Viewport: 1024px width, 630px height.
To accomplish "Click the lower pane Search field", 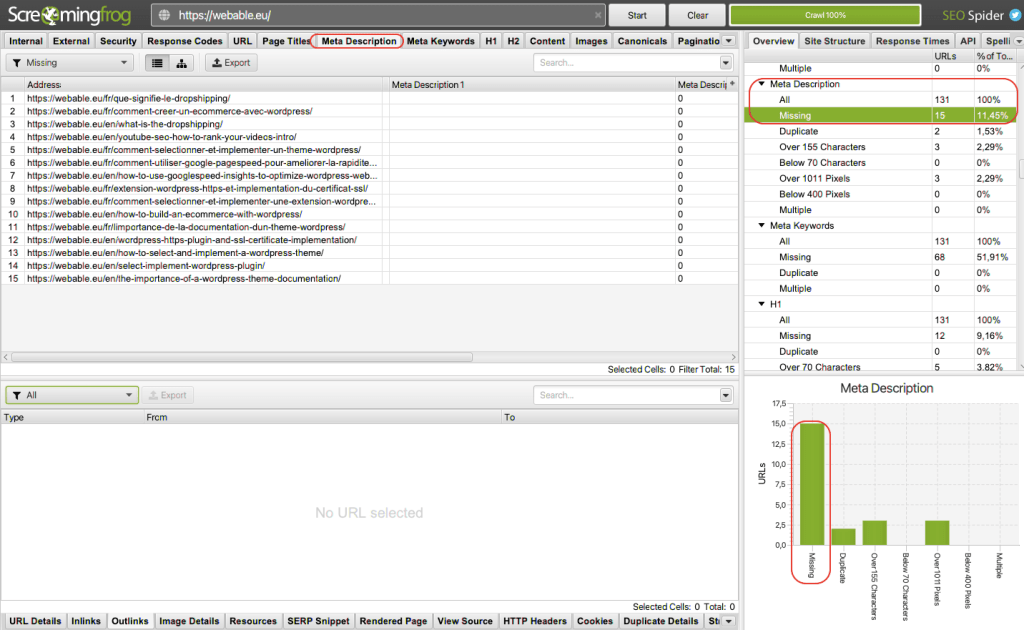I will click(x=627, y=395).
